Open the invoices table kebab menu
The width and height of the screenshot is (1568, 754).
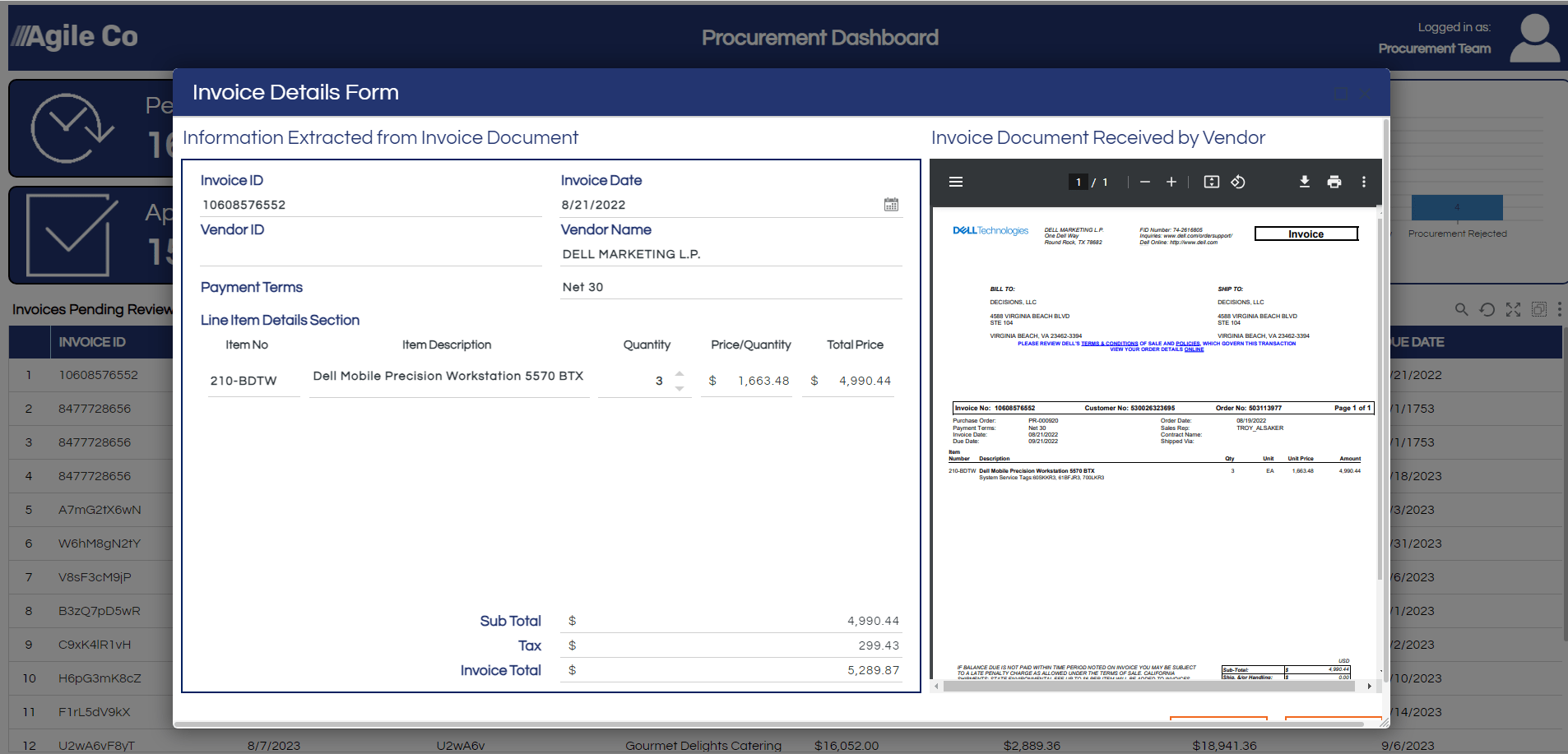[x=1561, y=310]
